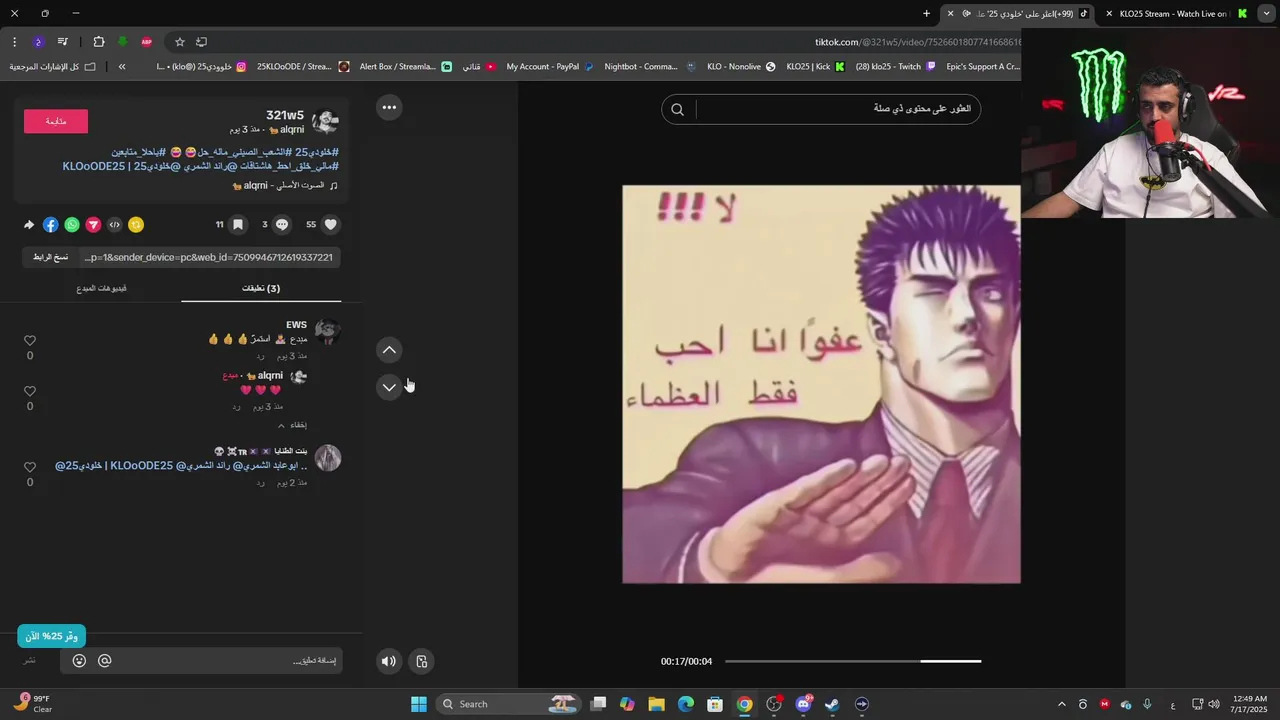This screenshot has height=720, width=1280.
Task: Go to the previous video with up arrow
Action: (389, 350)
